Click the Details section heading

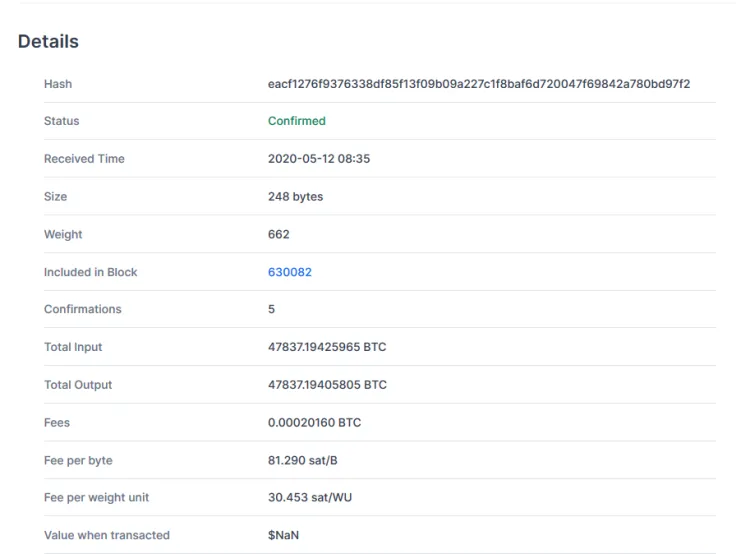(x=48, y=42)
